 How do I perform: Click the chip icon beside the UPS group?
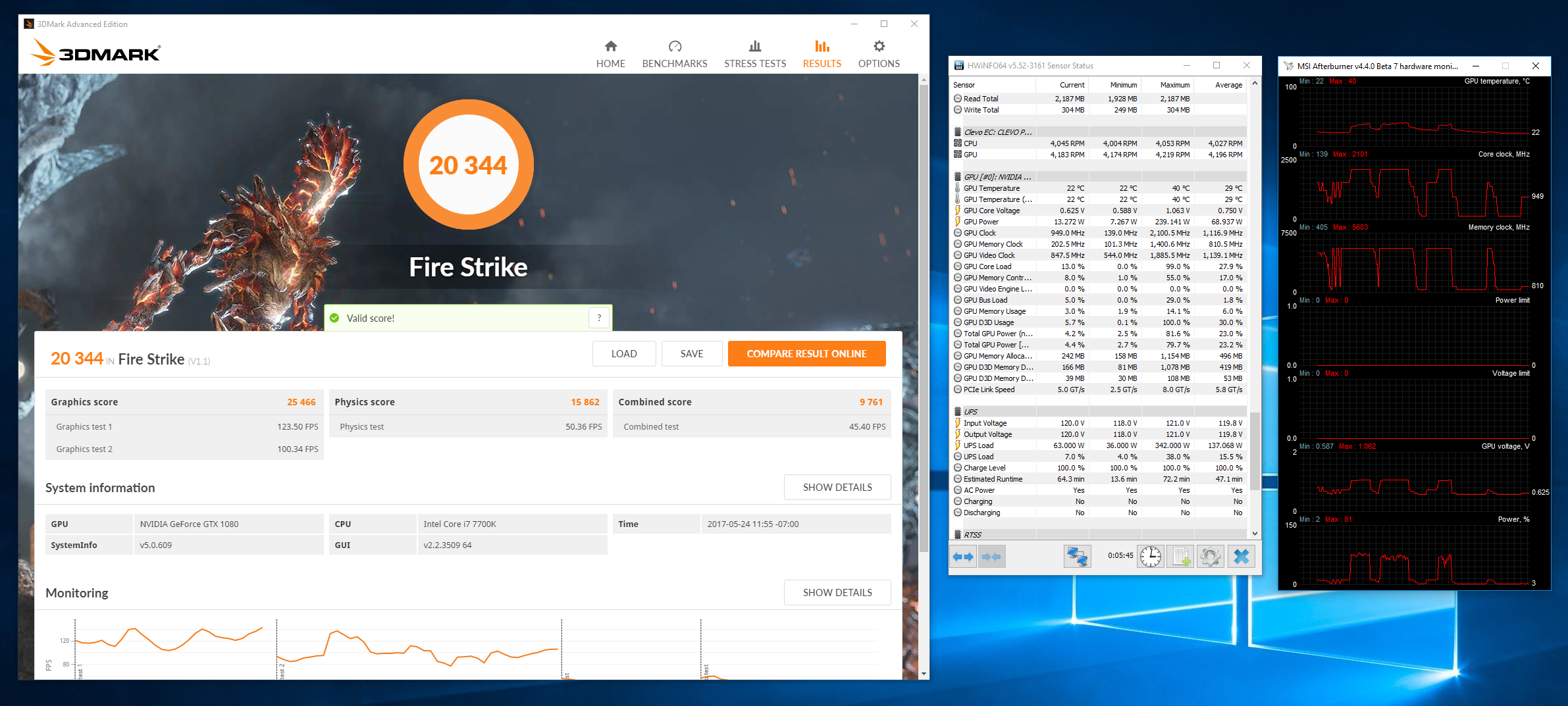point(958,412)
